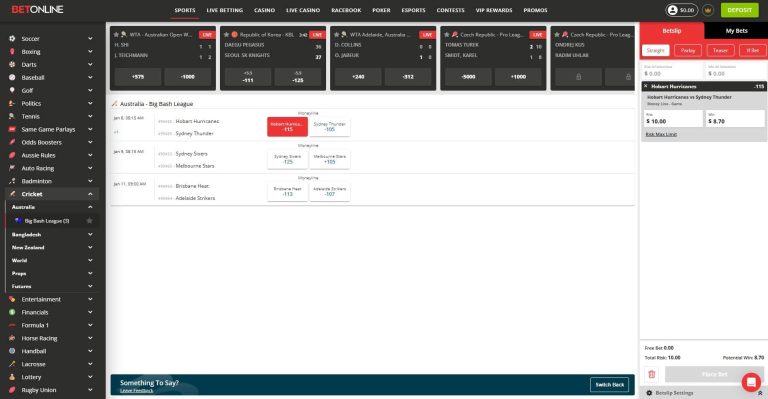Viewport: 768px width, 399px height.
Task: Favorite Big Bash League with star icon
Action: (x=89, y=221)
